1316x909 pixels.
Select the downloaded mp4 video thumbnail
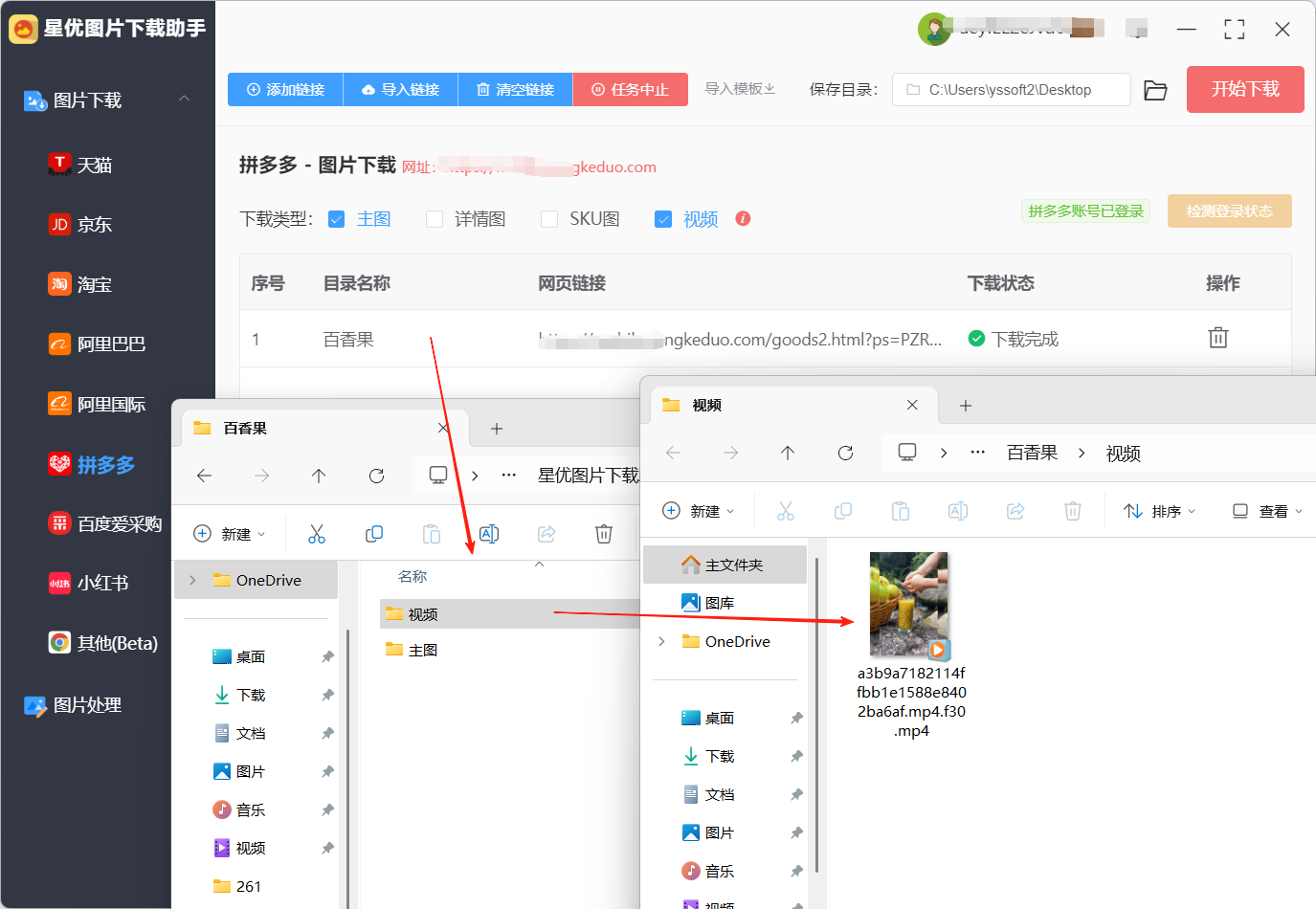pyautogui.click(x=910, y=606)
